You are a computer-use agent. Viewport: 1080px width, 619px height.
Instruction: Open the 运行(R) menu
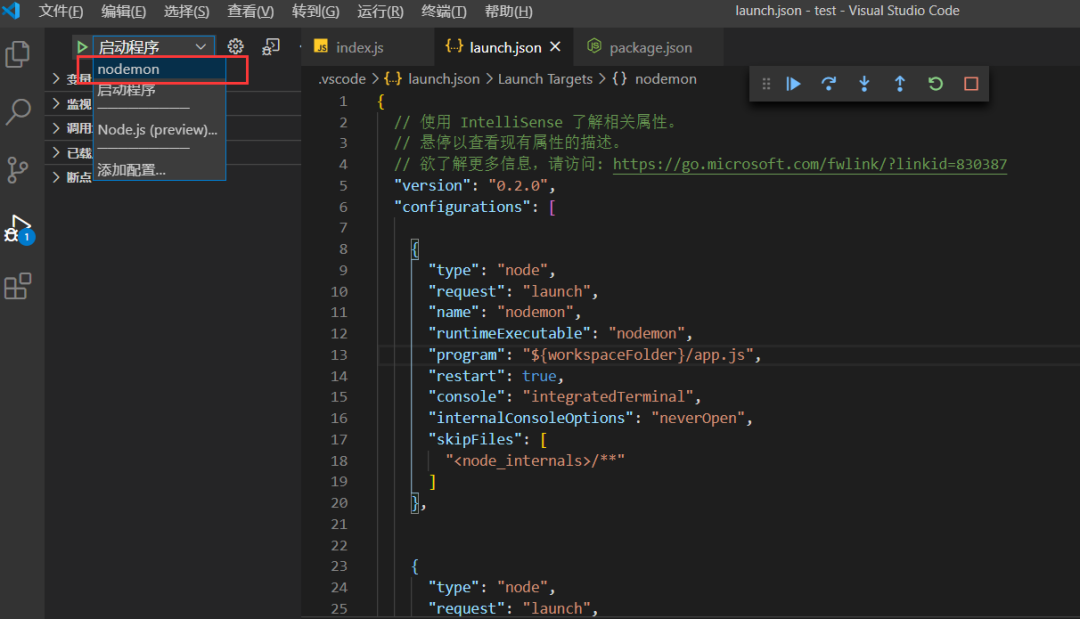pyautogui.click(x=380, y=11)
